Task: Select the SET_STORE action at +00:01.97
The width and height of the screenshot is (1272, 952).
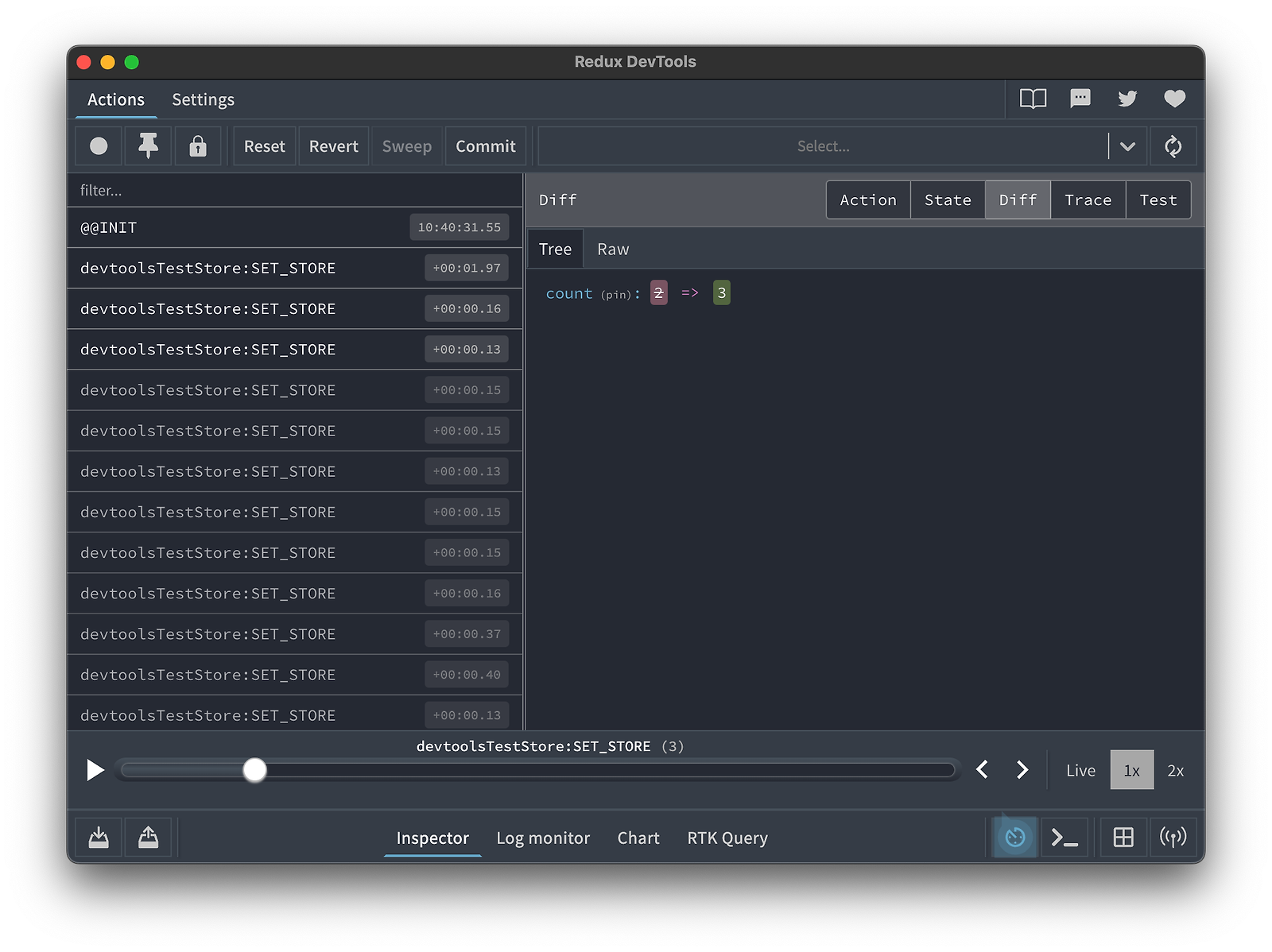Action: (295, 268)
